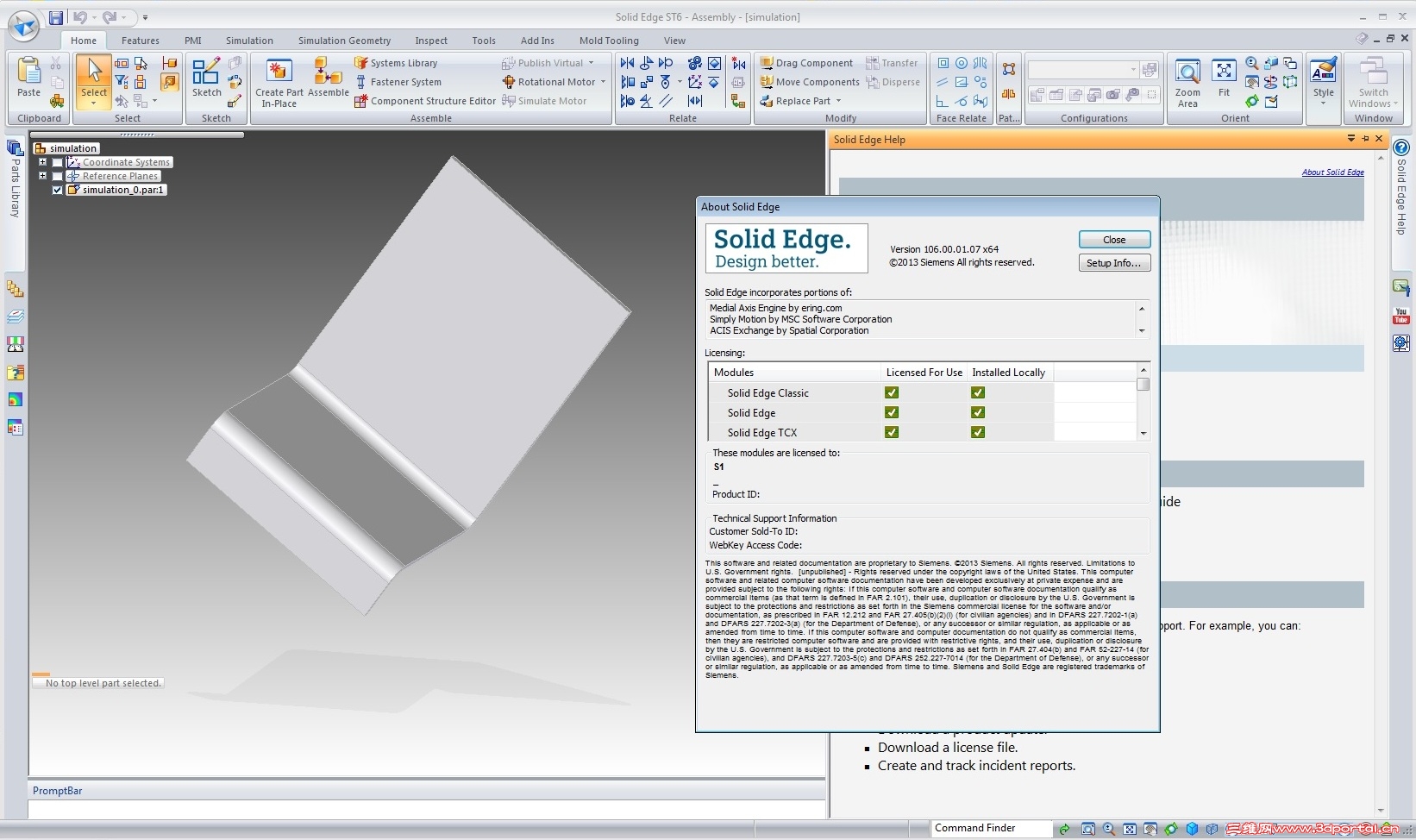Open the Configurations combo box

click(1084, 69)
